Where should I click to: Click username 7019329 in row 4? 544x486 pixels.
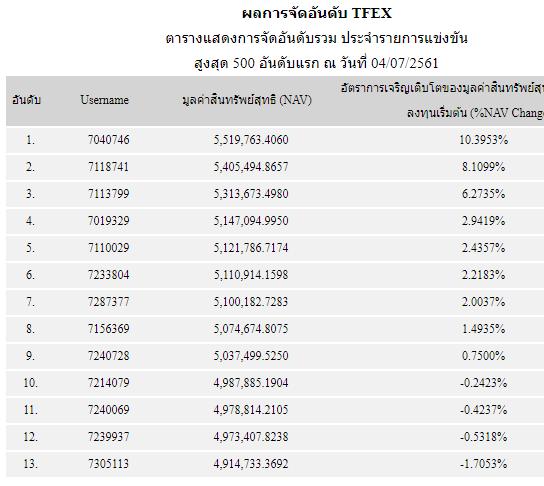click(x=109, y=221)
